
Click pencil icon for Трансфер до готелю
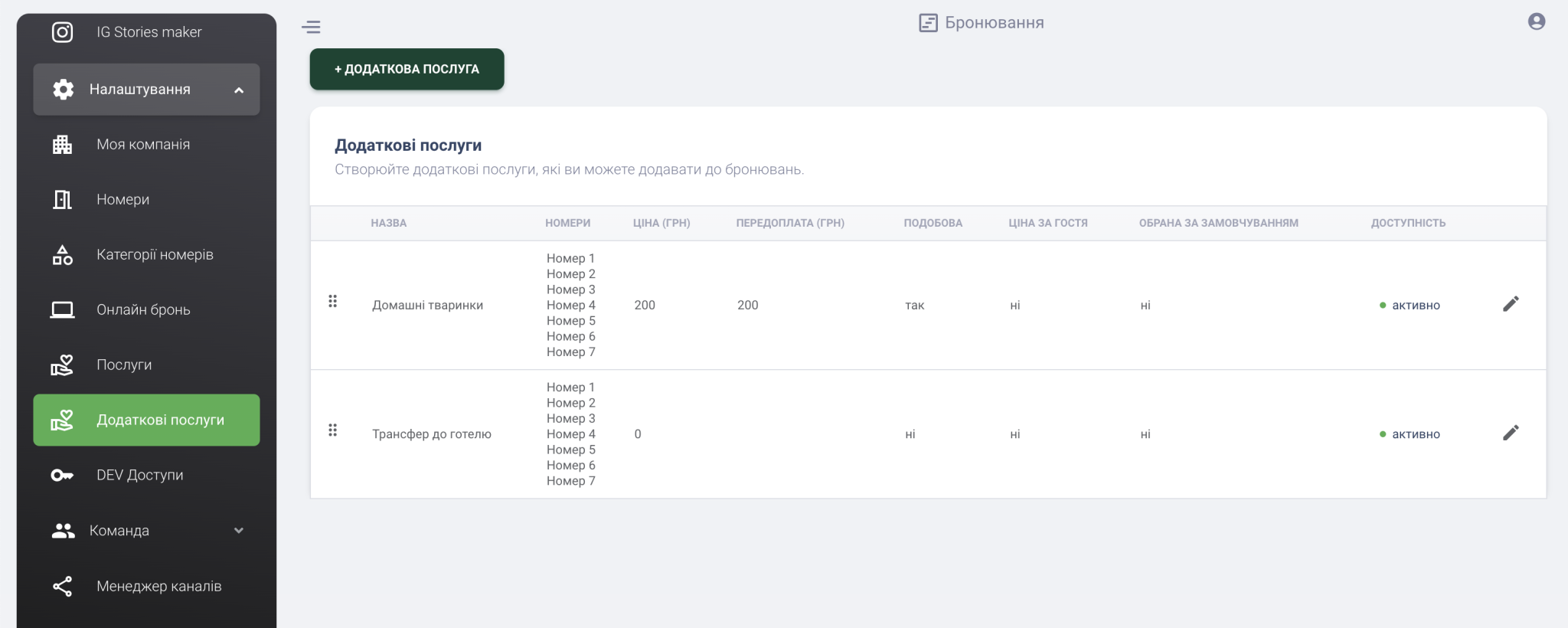click(1510, 433)
